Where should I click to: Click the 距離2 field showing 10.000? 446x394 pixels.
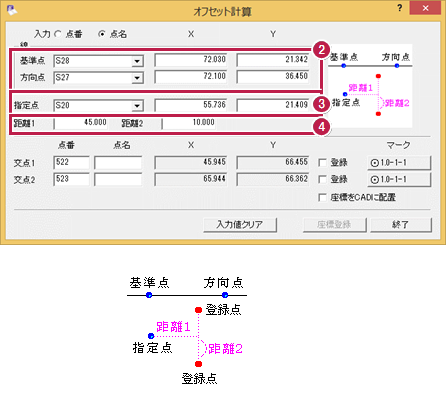tap(189, 123)
